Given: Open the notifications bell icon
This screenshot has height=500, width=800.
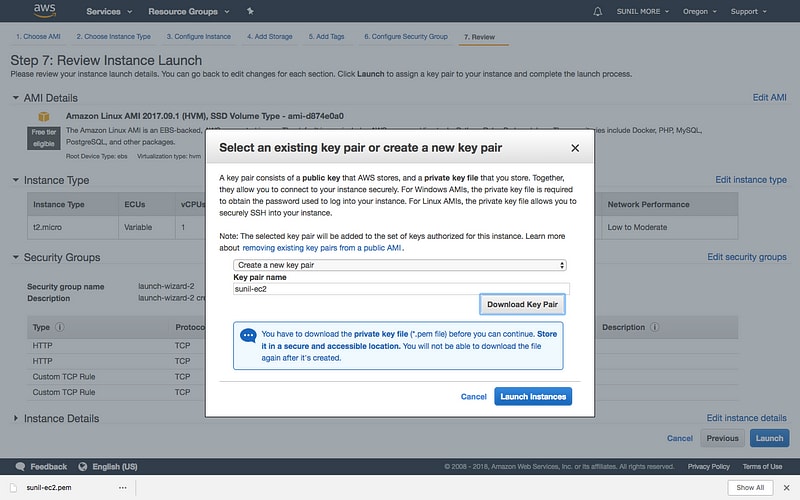Looking at the screenshot, I should click(597, 11).
